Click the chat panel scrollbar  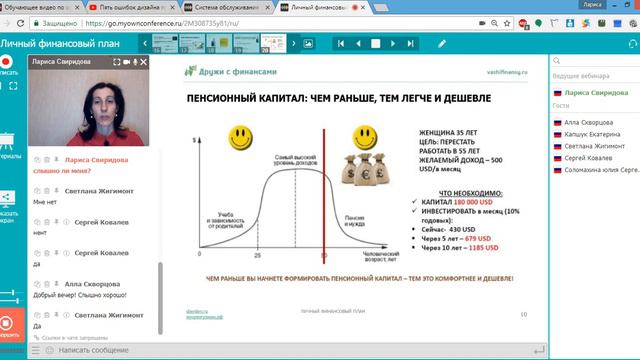[160, 298]
